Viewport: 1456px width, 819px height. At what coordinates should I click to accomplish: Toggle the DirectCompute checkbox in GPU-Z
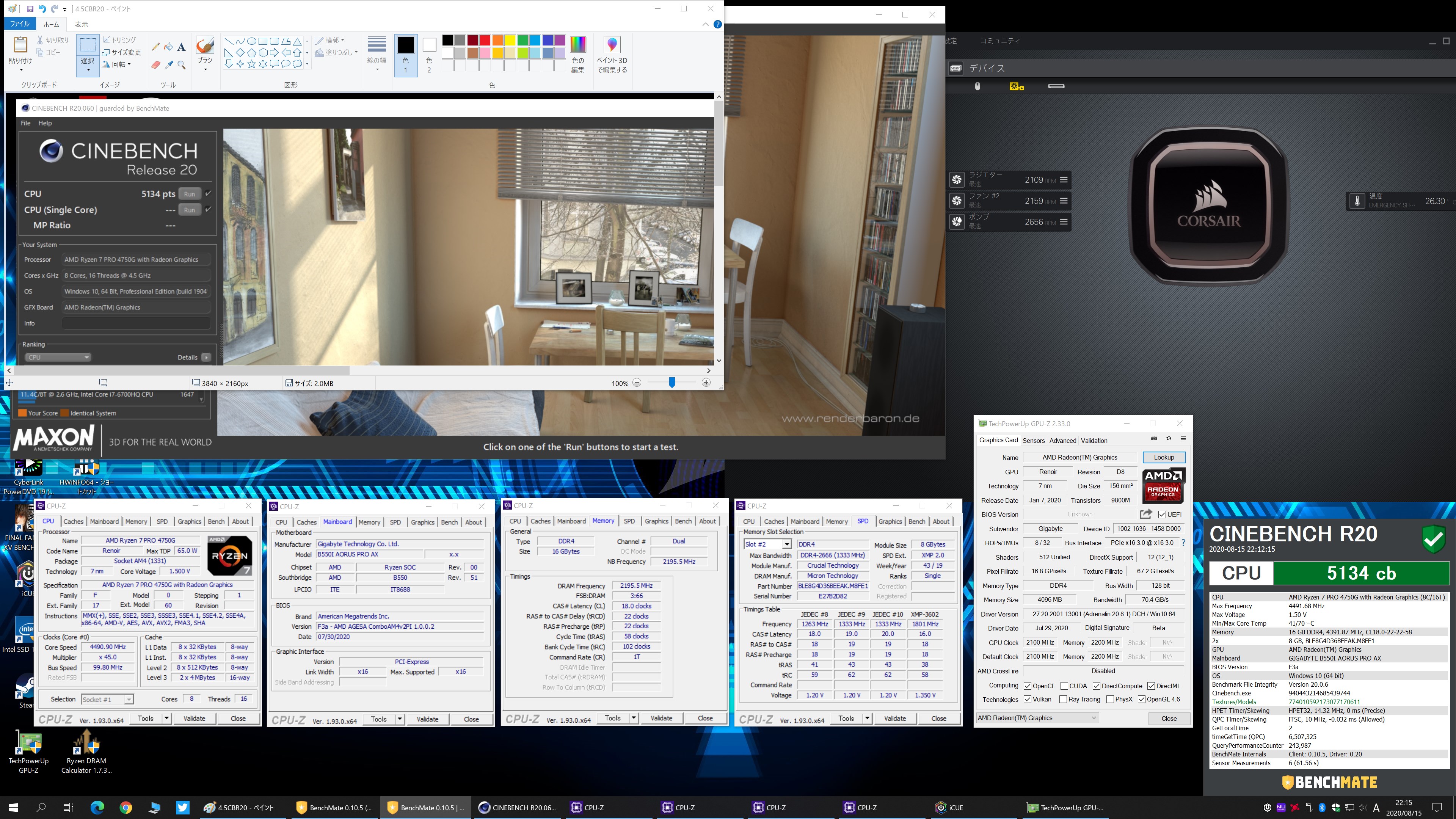coord(1097,686)
